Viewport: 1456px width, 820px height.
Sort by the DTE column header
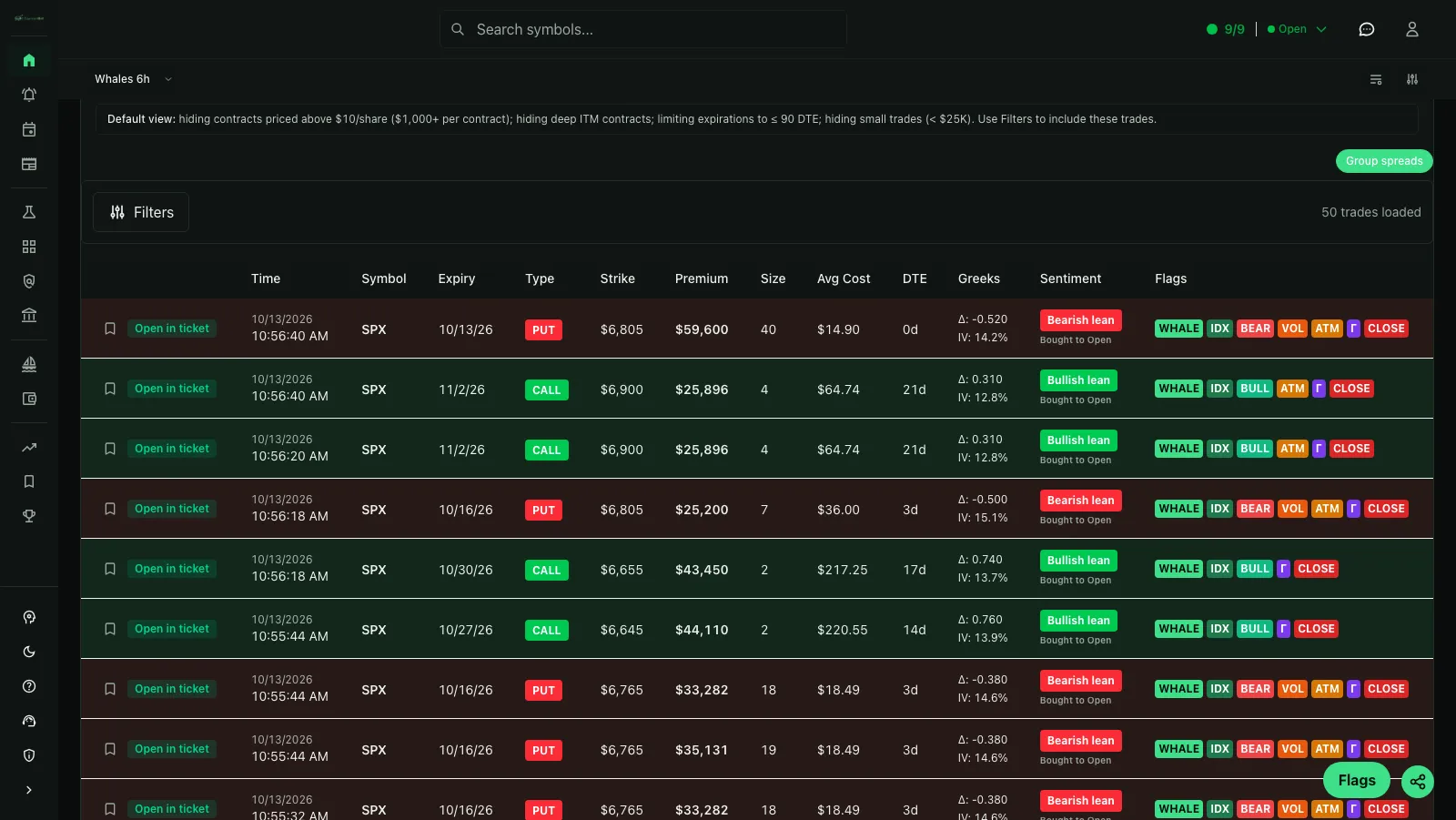915,278
